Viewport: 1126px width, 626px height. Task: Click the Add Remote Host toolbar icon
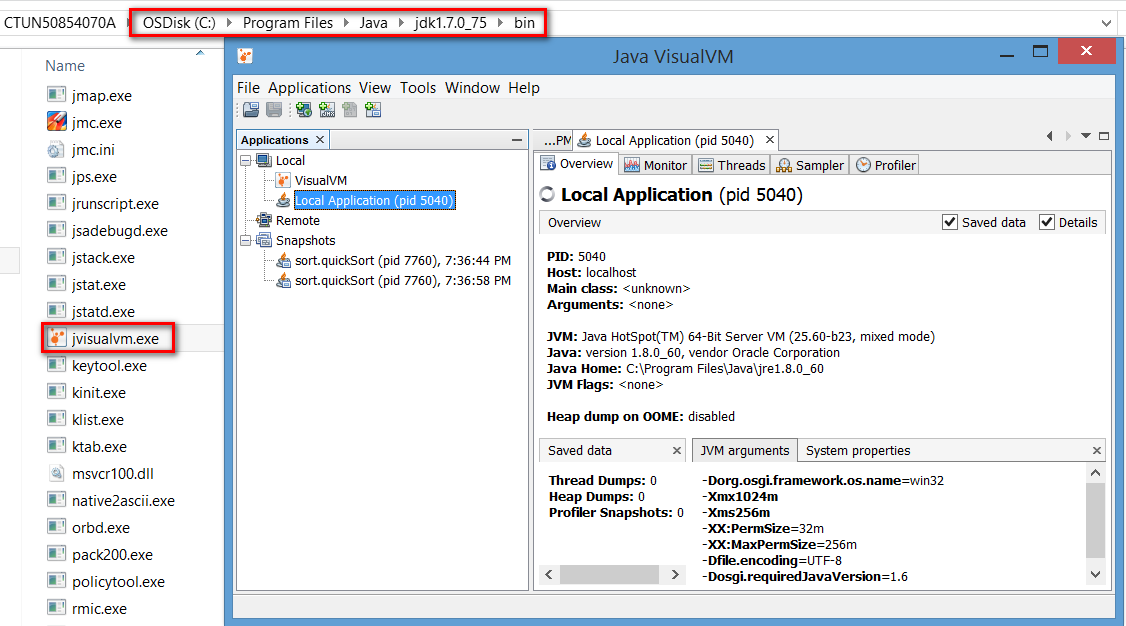(304, 110)
